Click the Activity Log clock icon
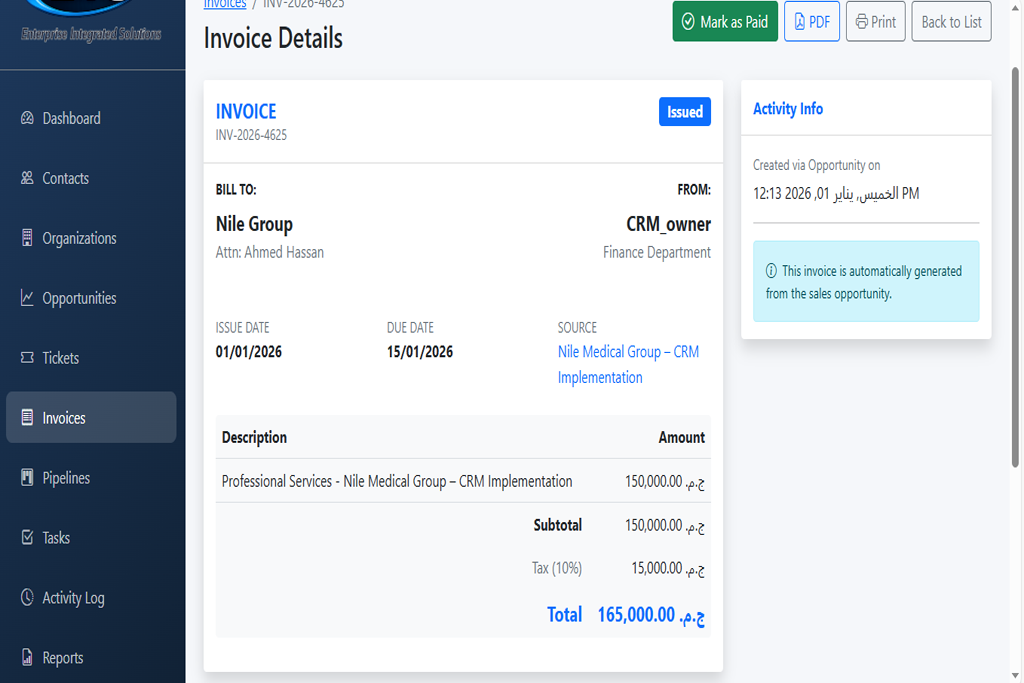Image resolution: width=1024 pixels, height=683 pixels. 25,598
